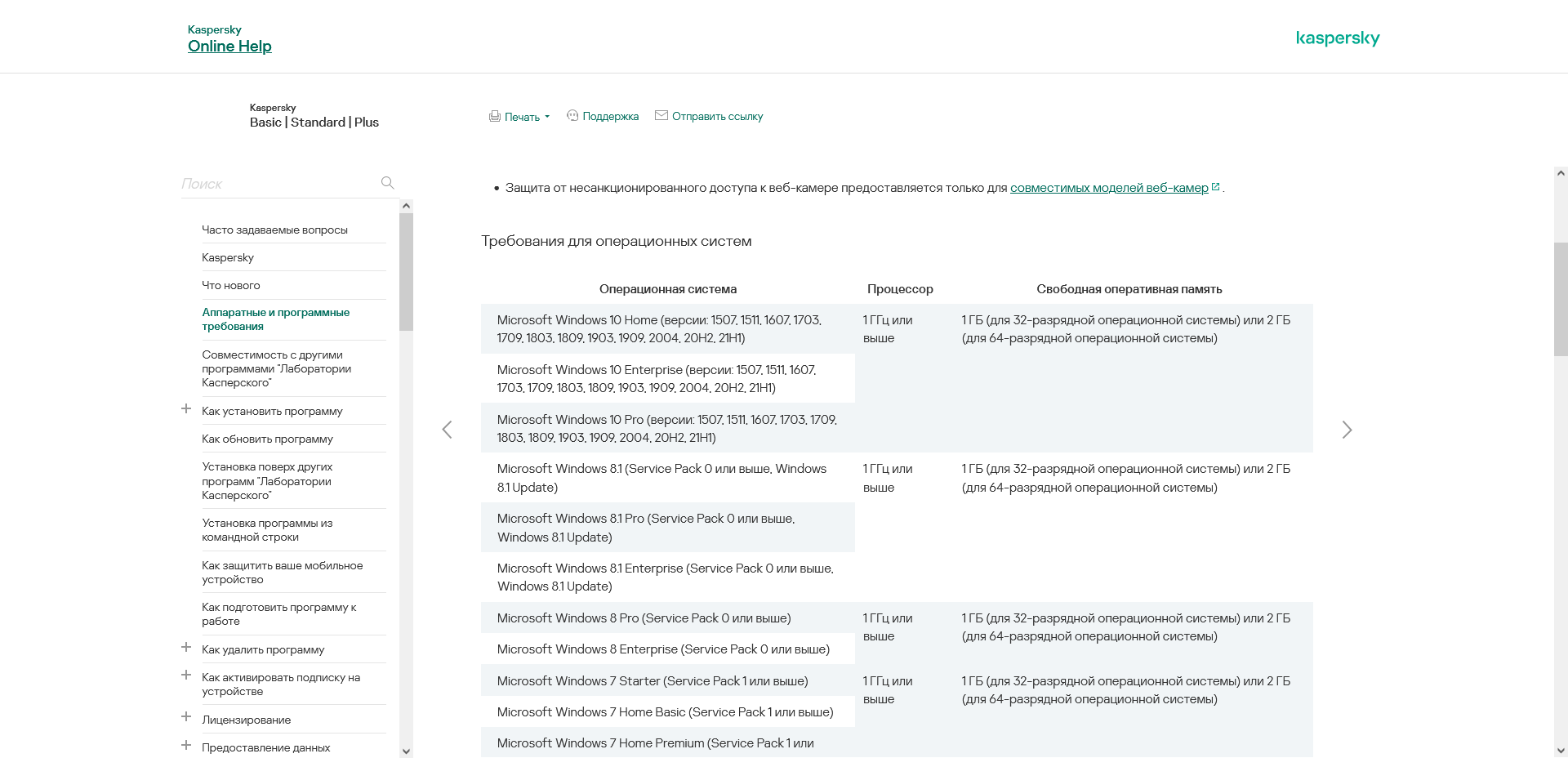Click the Microsoft Windows 8 Enterprise row
1568x758 pixels.
click(x=668, y=649)
